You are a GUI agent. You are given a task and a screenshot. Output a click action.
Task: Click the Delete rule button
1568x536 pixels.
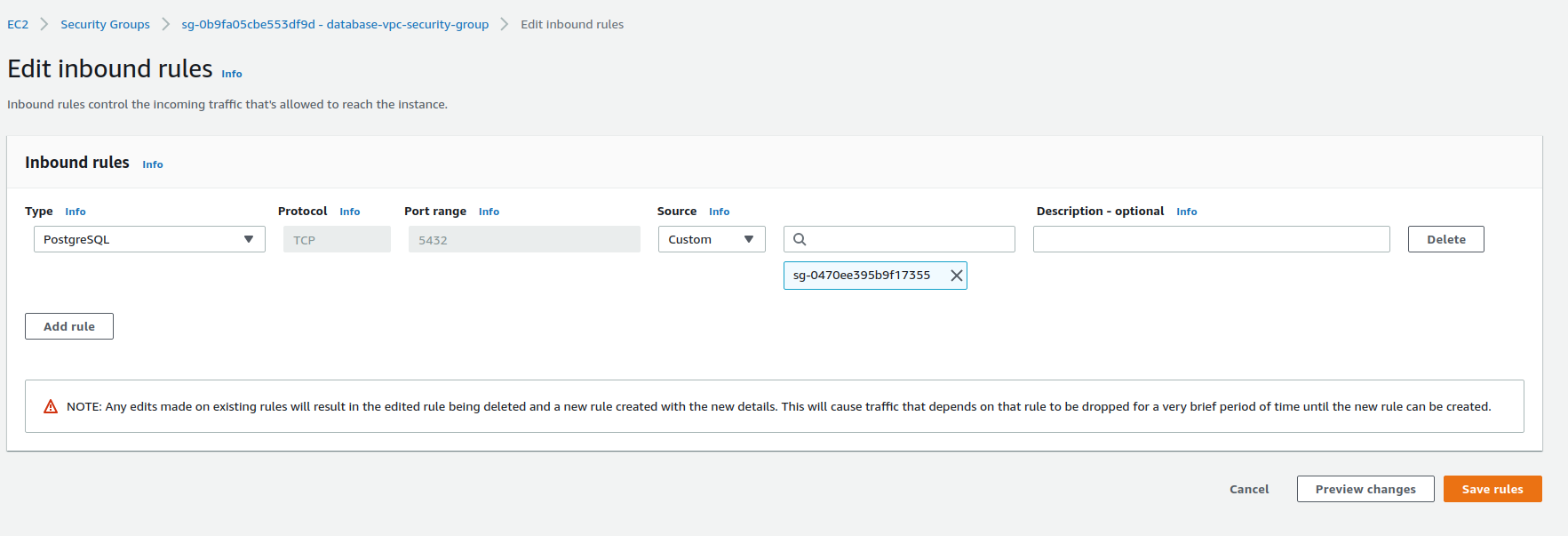tap(1445, 239)
